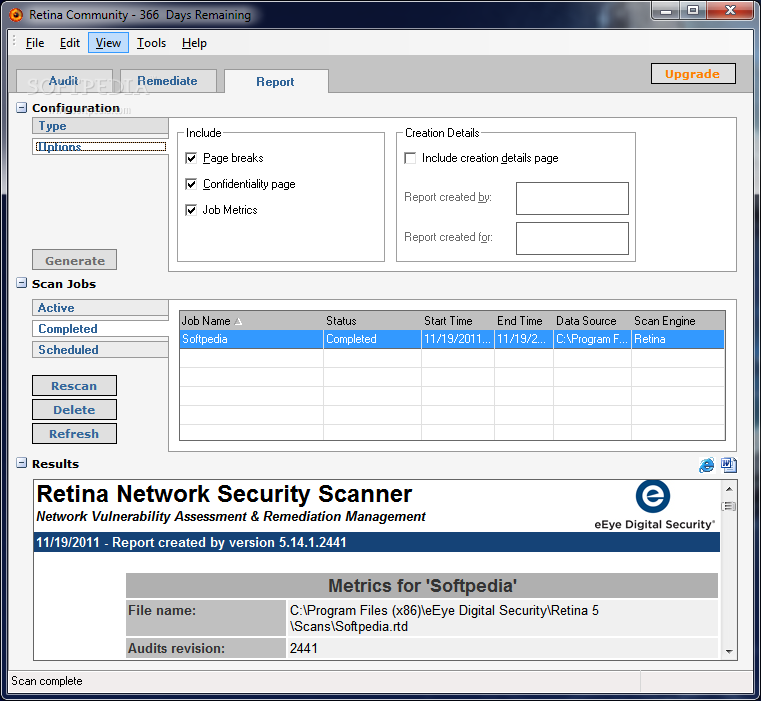Click the Start Time column header
The width and height of the screenshot is (761, 701).
(x=458, y=321)
